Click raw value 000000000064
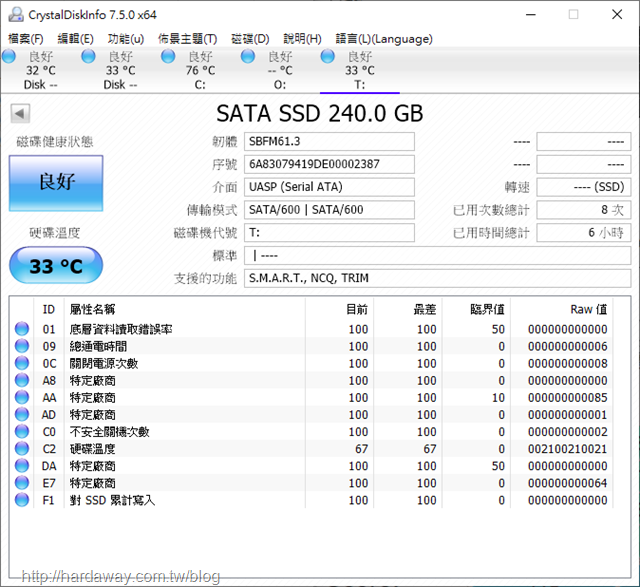This screenshot has width=640, height=587. (567, 483)
